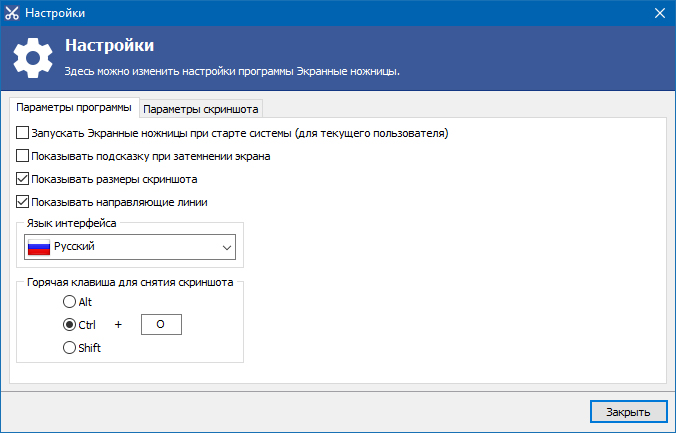
Task: Pick Shift as the hotkey modifier
Action: (69, 348)
